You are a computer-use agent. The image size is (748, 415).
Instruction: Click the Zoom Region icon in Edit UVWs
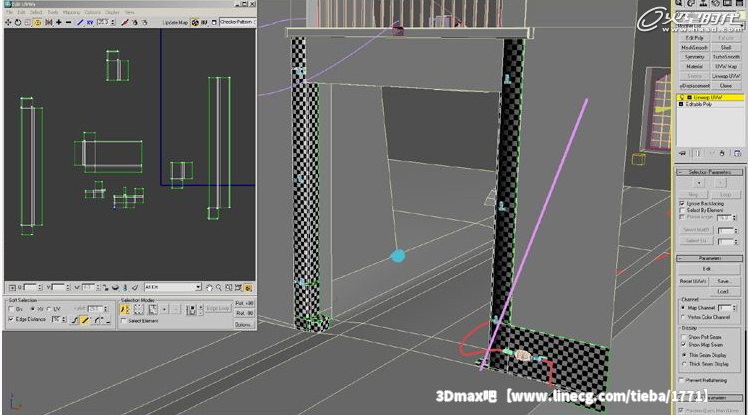click(229, 288)
